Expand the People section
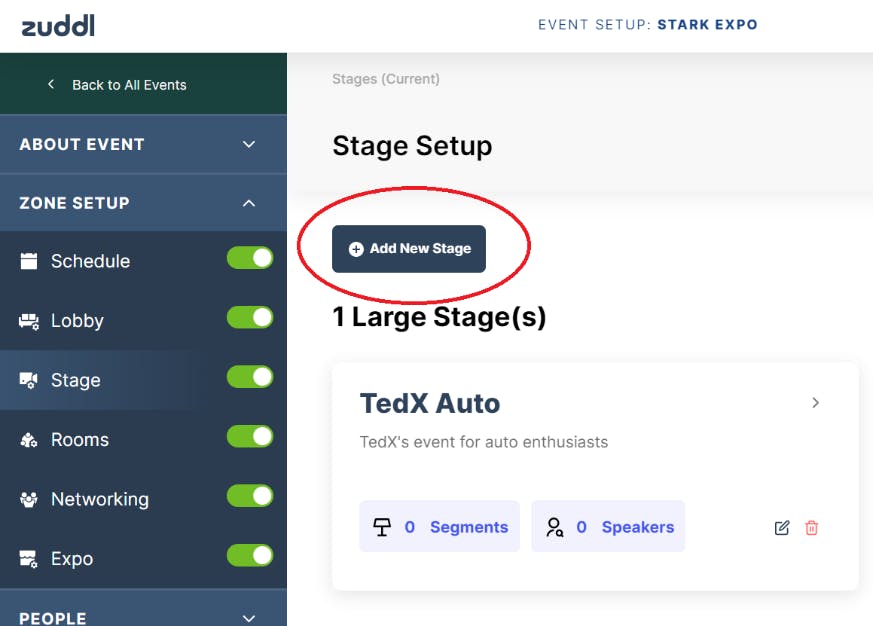The image size is (873, 626). click(247, 617)
